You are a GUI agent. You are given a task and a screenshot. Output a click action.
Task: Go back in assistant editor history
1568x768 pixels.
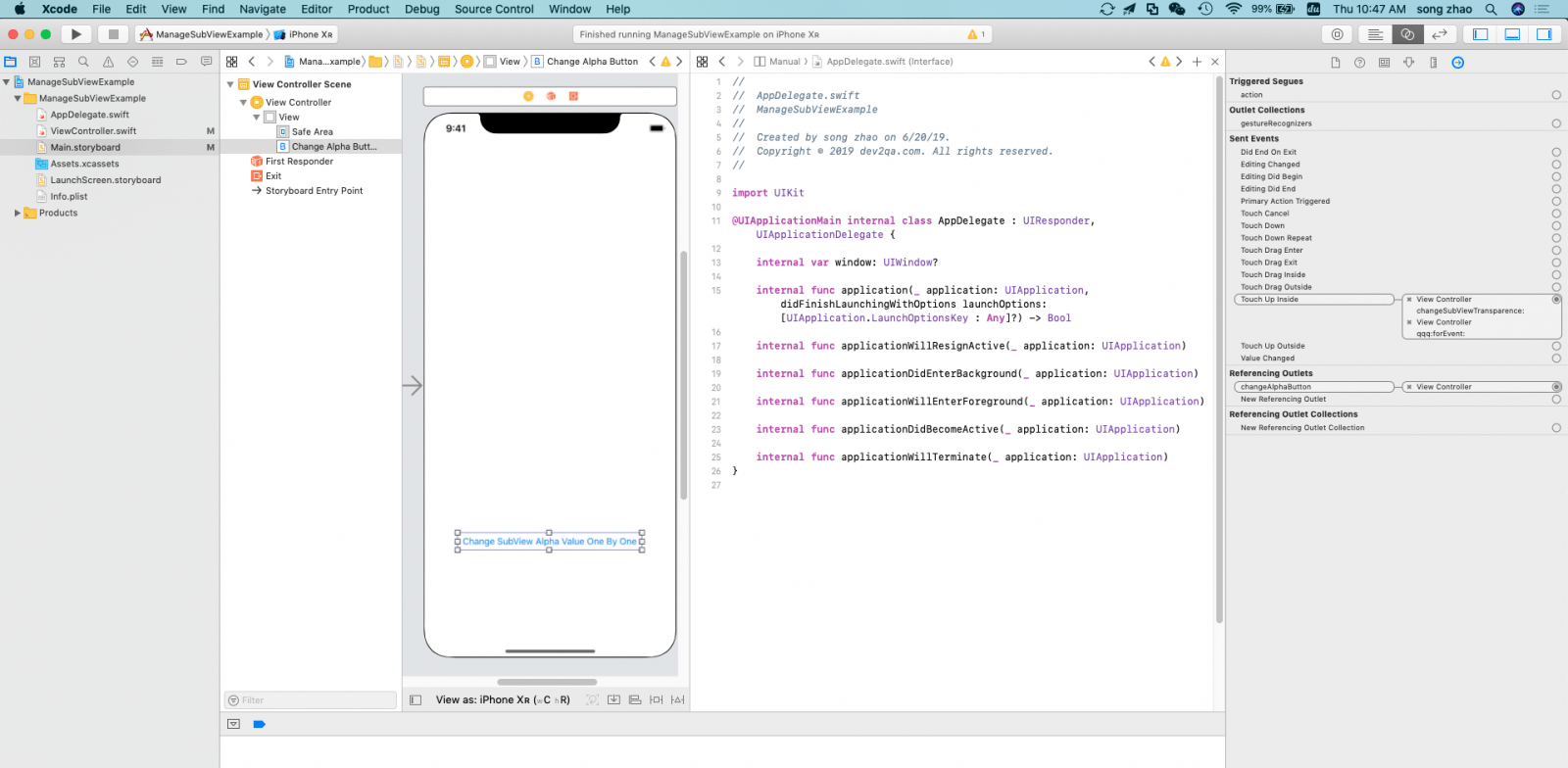722,62
